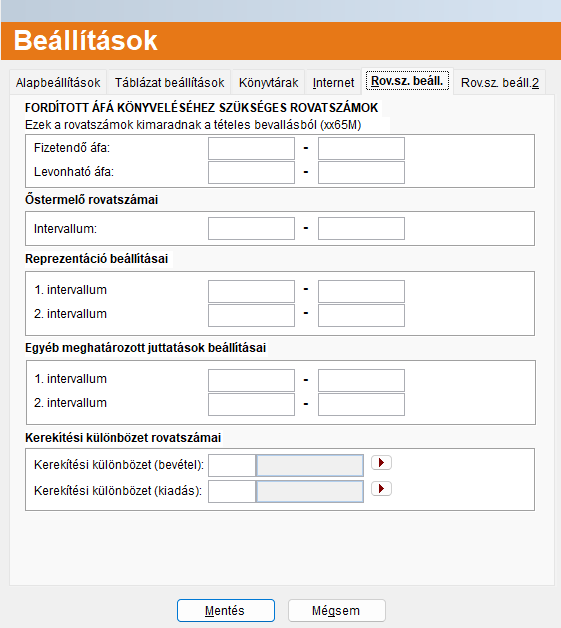This screenshot has height=628, width=561.
Task: Save settings with the Mentés button
Action: 226,610
